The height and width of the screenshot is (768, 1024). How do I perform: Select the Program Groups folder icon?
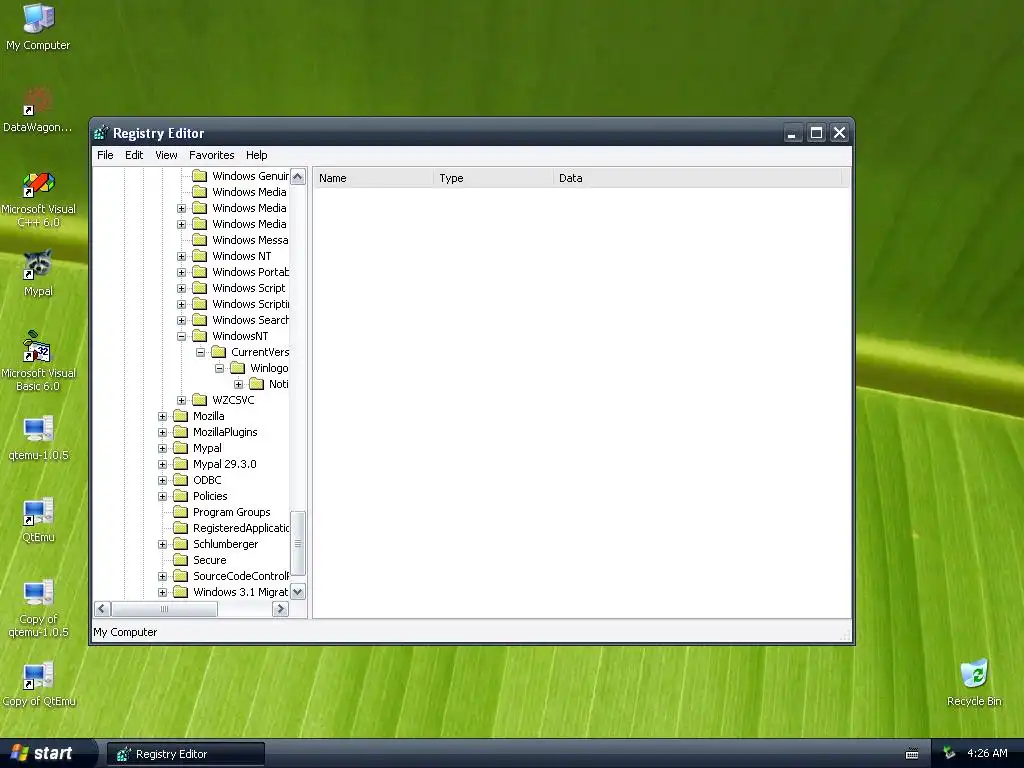point(180,512)
